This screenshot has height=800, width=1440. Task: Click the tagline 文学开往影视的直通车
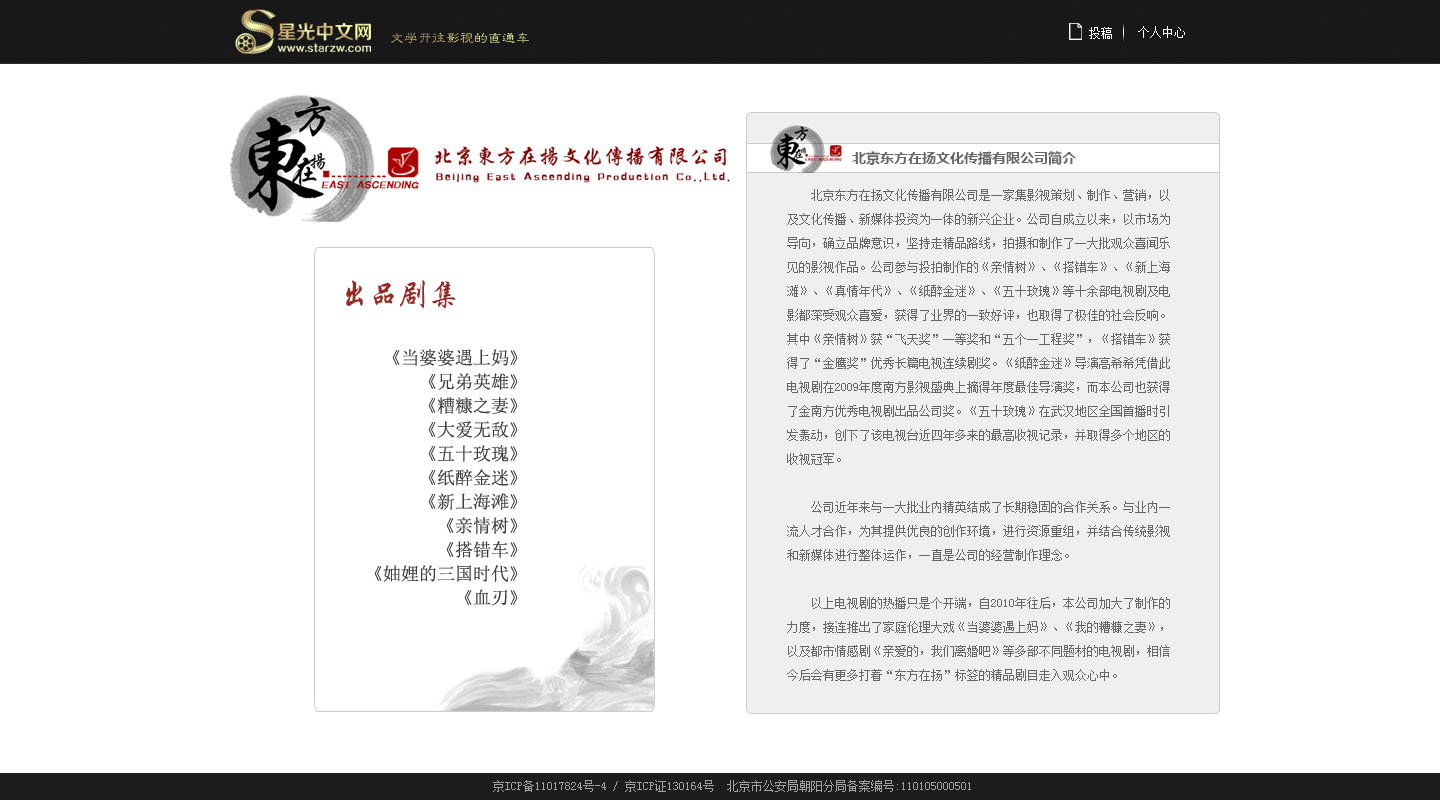point(460,38)
